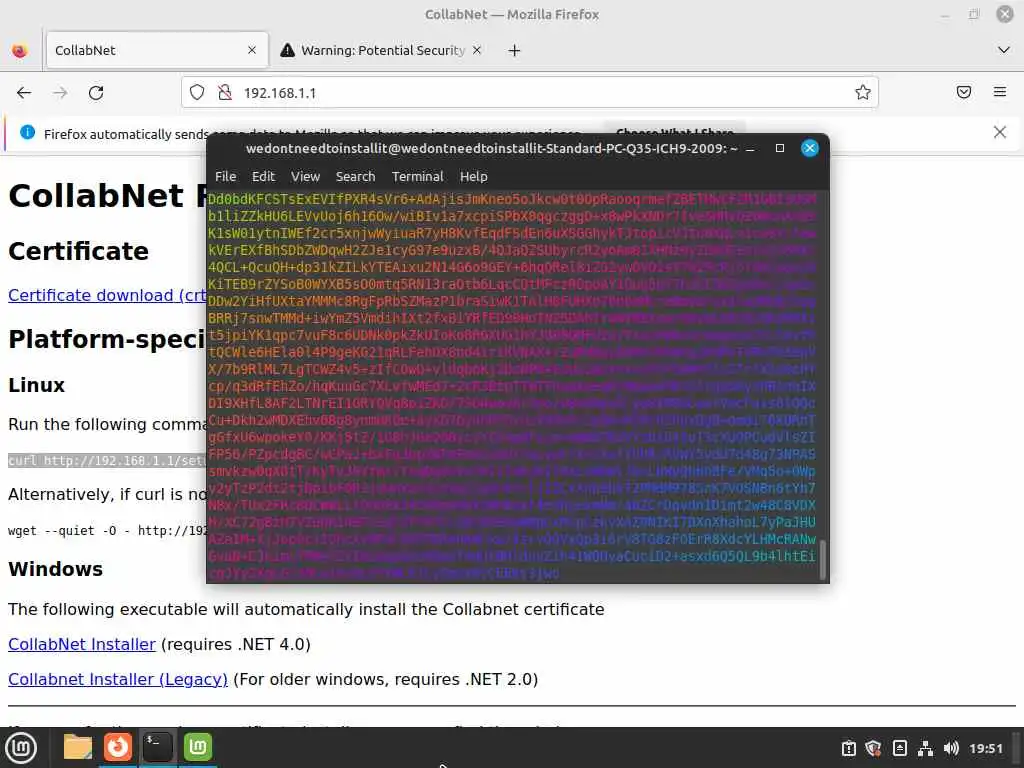
Task: Click the green Mint app taskbar icon
Action: click(x=198, y=747)
